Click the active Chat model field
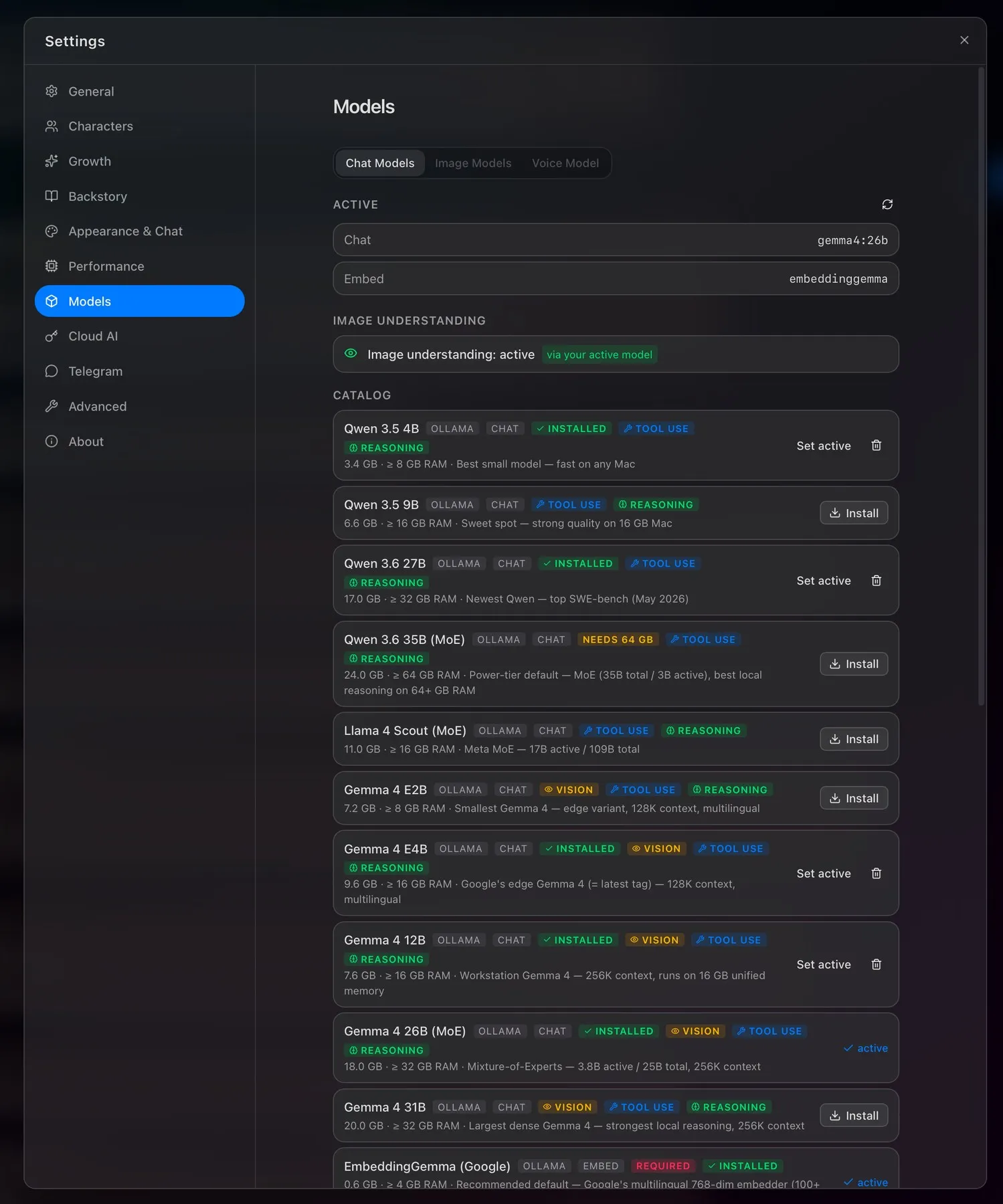 [x=616, y=239]
